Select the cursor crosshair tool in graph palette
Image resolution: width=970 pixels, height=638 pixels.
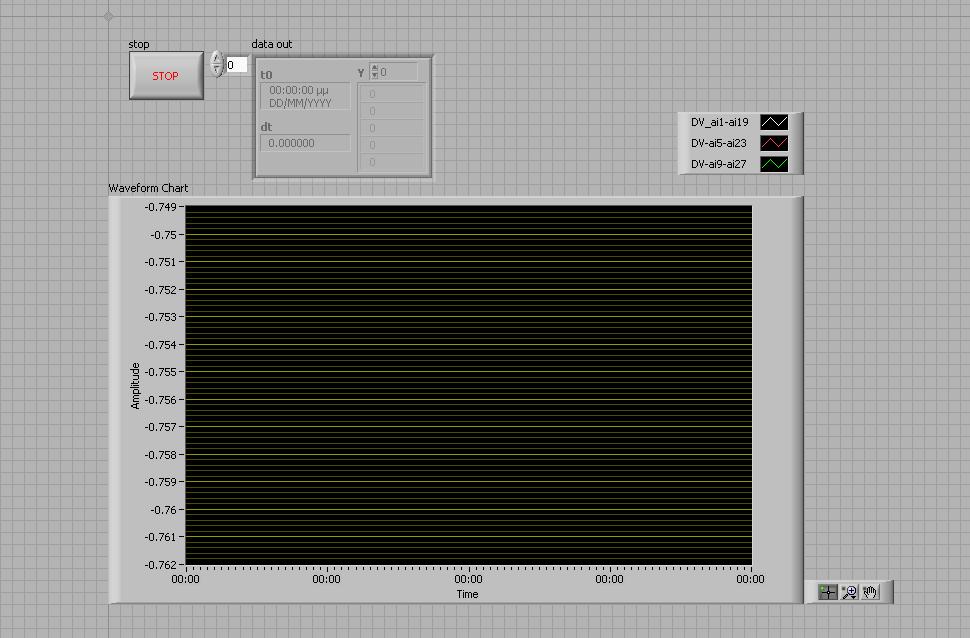point(827,592)
